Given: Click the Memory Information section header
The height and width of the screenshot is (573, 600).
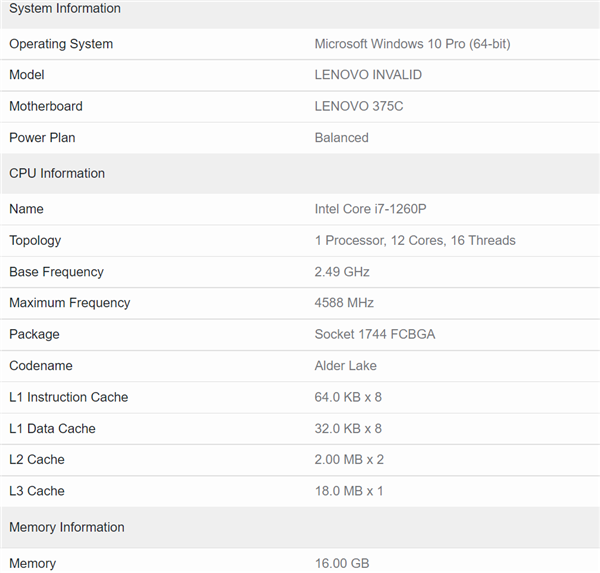Looking at the screenshot, I should tap(67, 527).
